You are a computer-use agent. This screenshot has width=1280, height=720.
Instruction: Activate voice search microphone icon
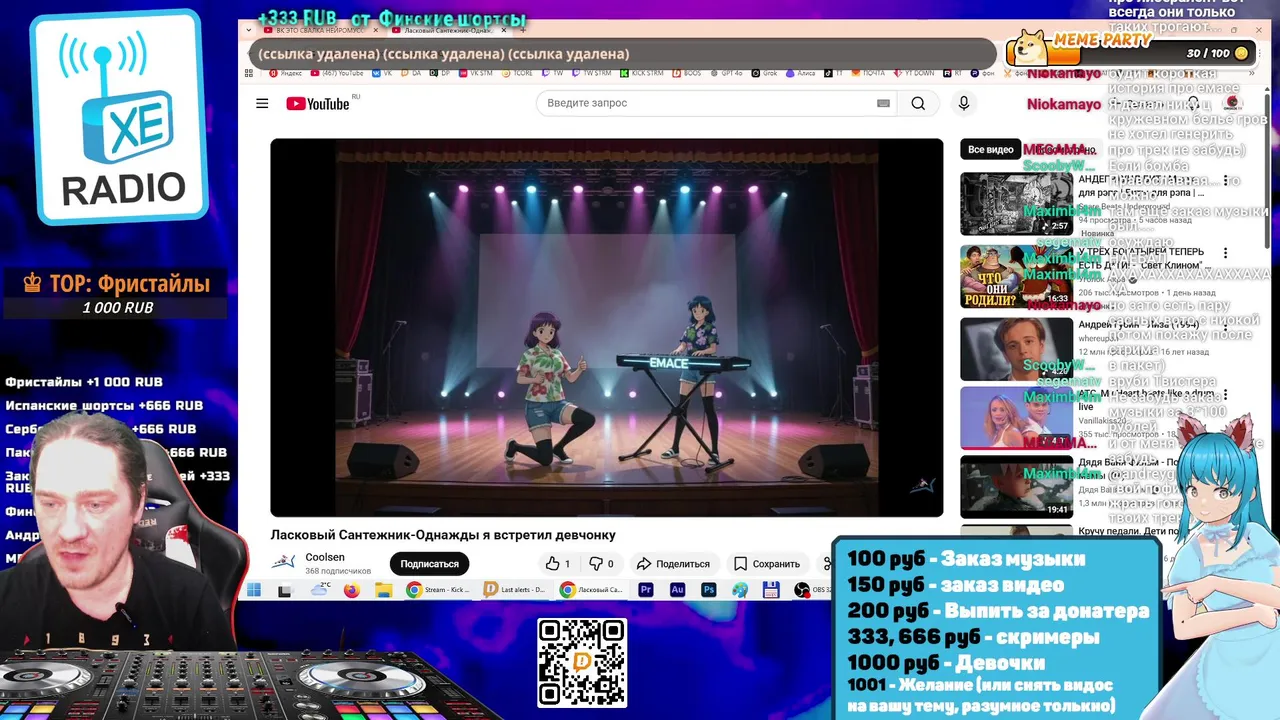coord(964,103)
